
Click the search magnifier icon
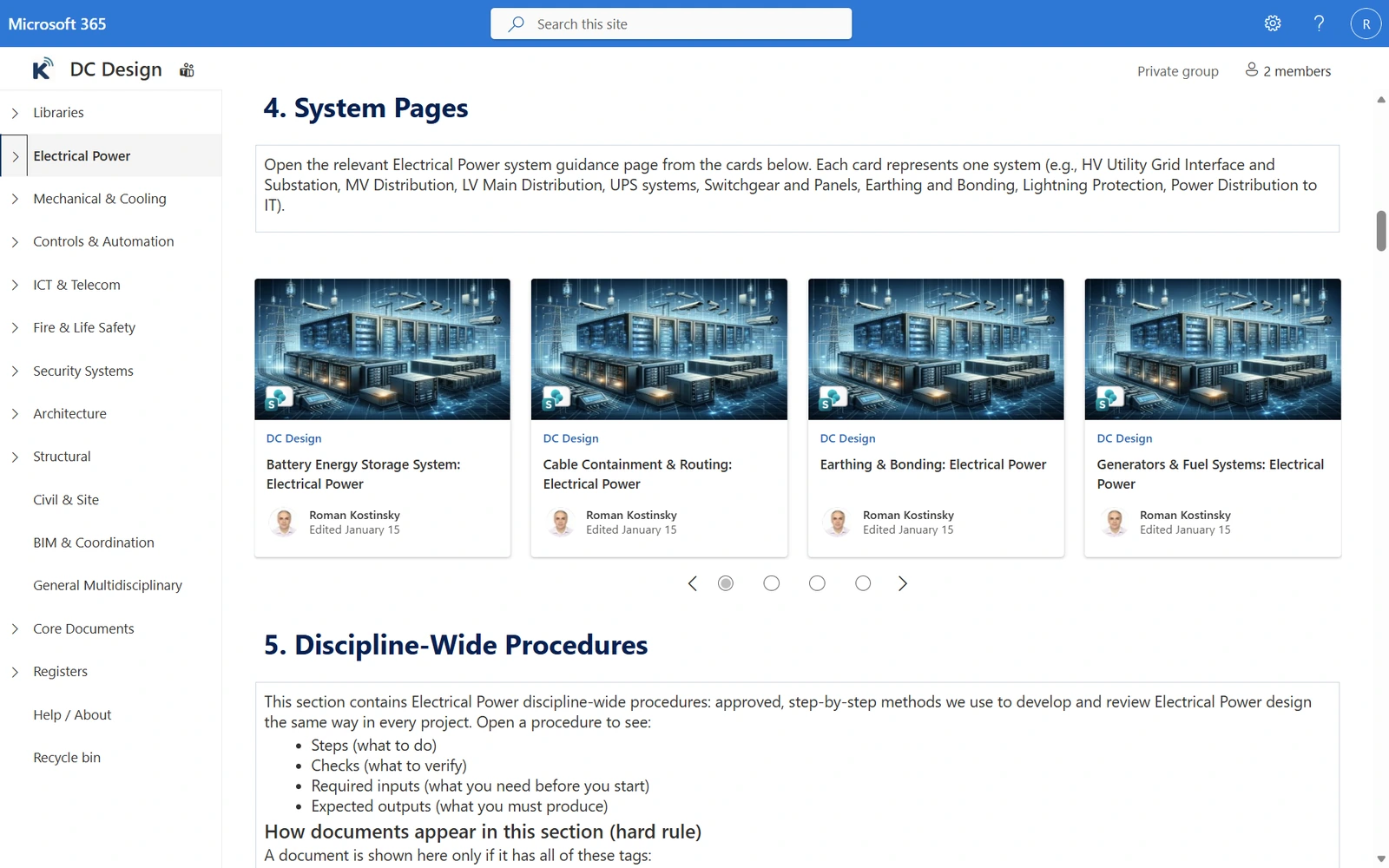click(x=516, y=23)
